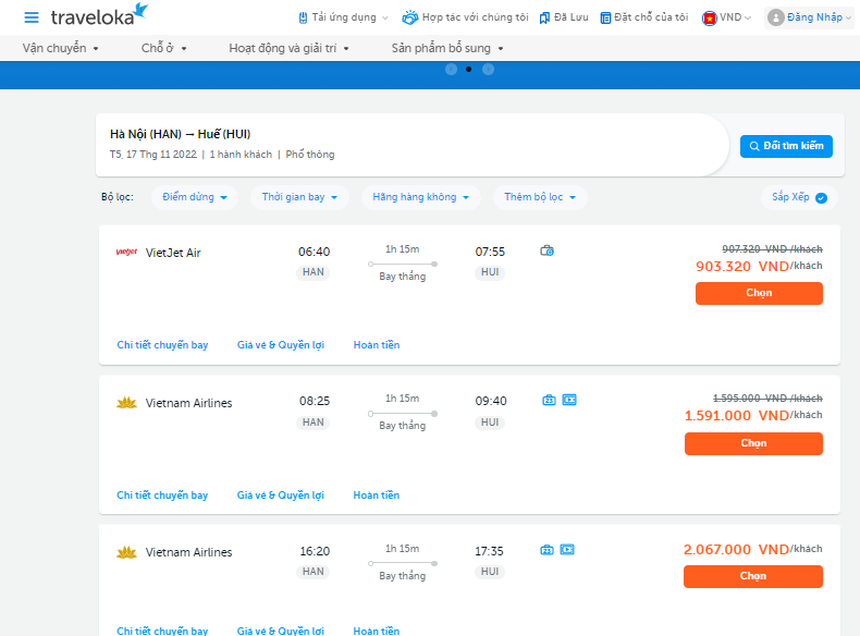This screenshot has height=636, width=860.
Task: Choose the VietJet Air flight with Chọn
Action: [x=758, y=293]
